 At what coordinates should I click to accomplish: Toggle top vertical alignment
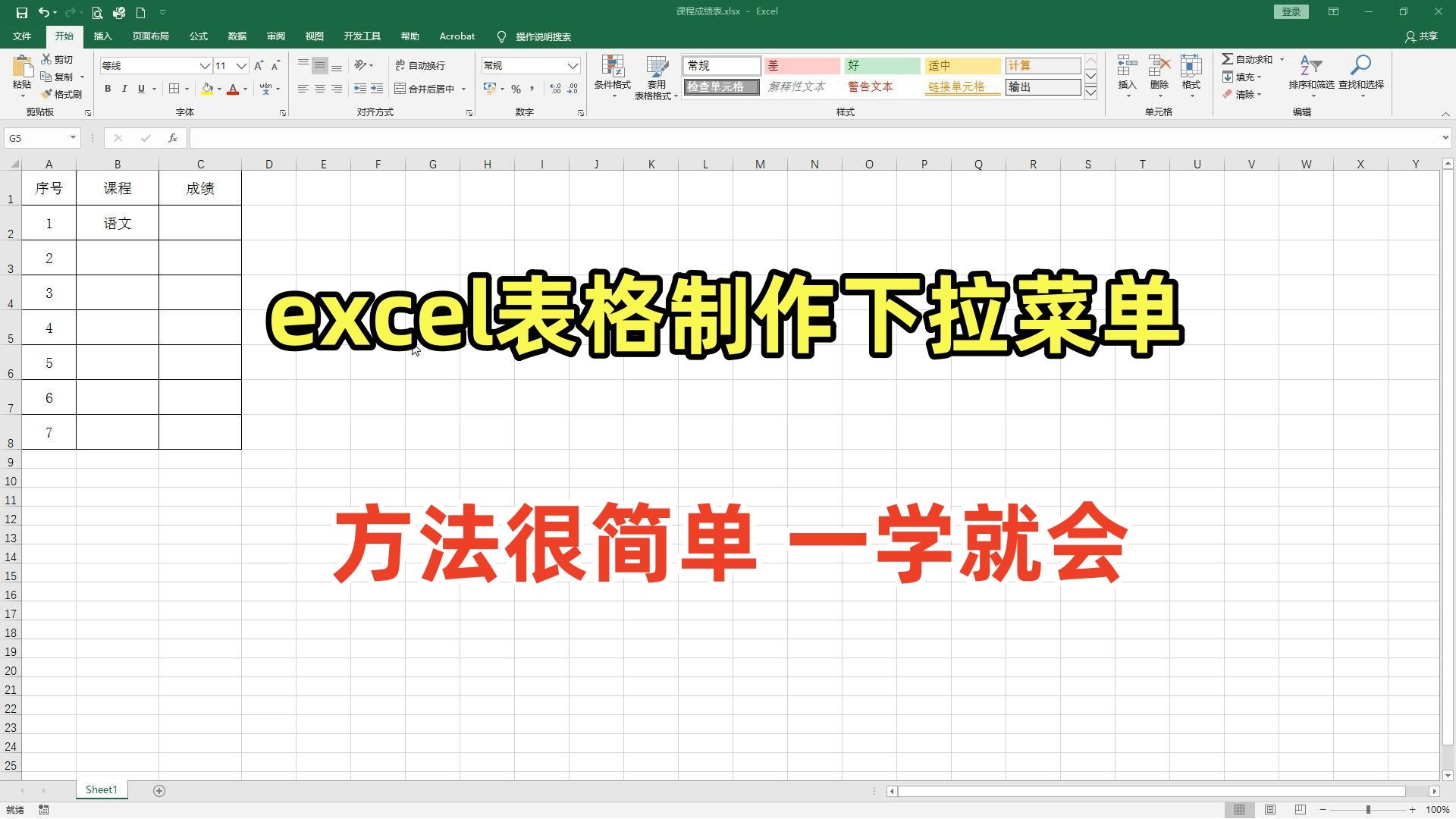point(303,65)
